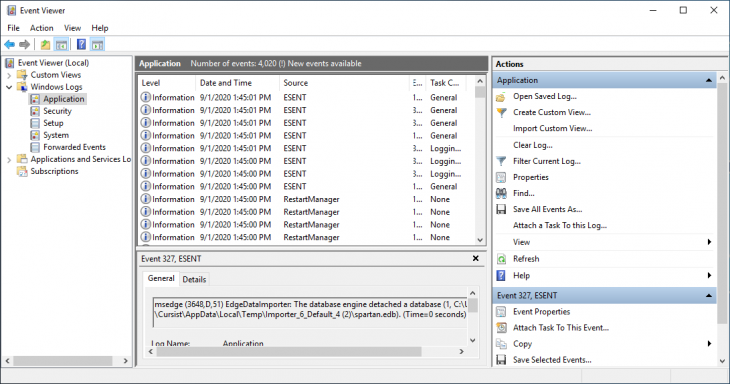730x384 pixels.
Task: Open the Copy submenu arrow in Actions
Action: coord(709,344)
